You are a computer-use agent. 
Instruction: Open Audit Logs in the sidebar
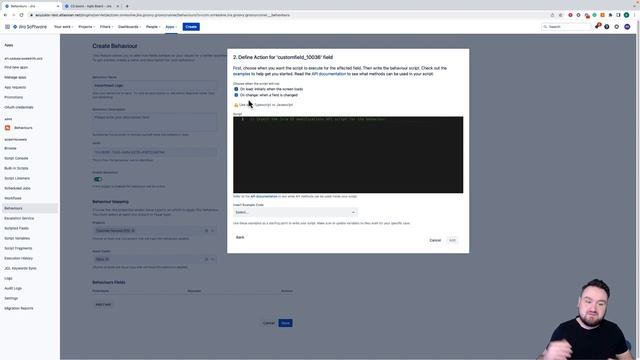[13, 288]
